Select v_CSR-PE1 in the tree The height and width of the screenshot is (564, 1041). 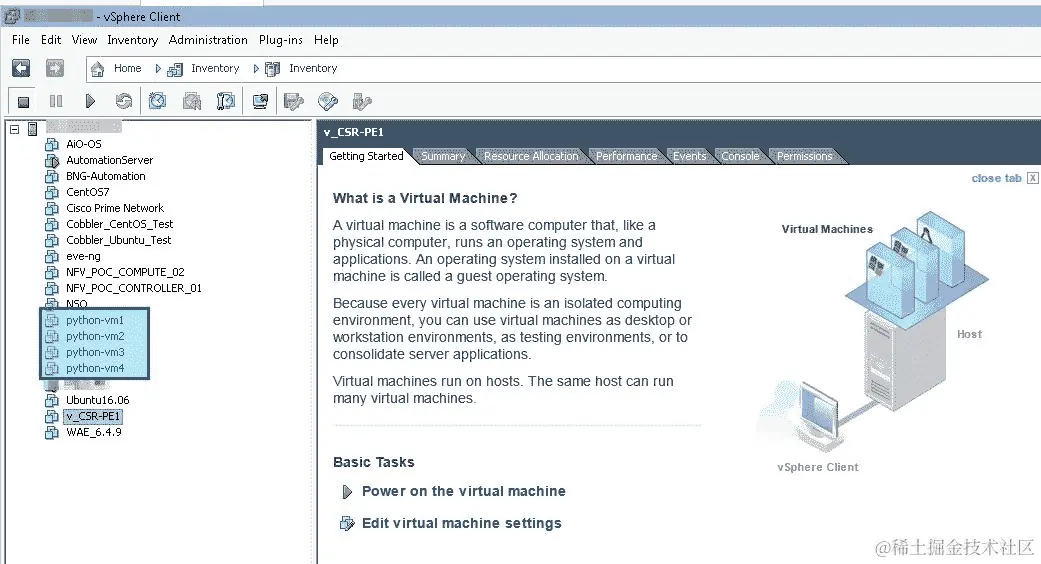pyautogui.click(x=93, y=417)
